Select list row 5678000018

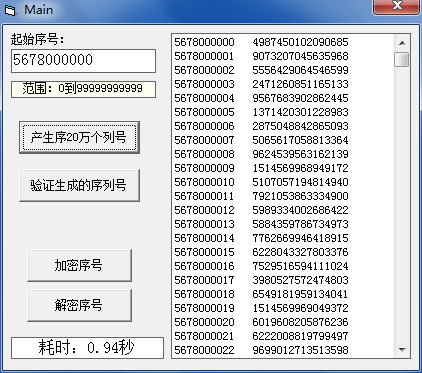(282, 294)
